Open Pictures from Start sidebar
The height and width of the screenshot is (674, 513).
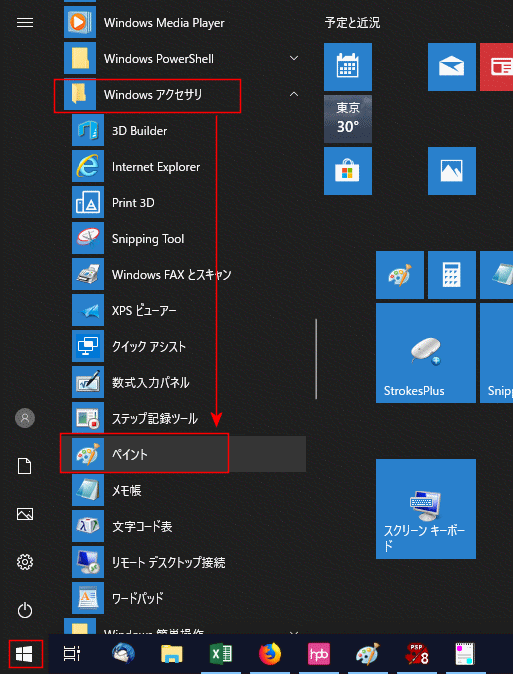(x=25, y=514)
